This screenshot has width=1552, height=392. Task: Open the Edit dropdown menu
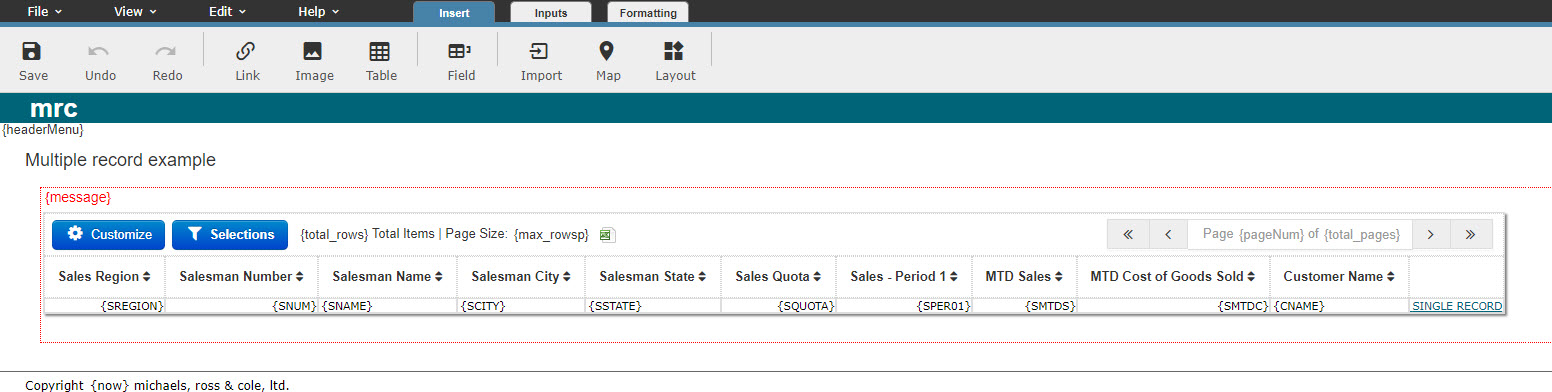coord(227,12)
